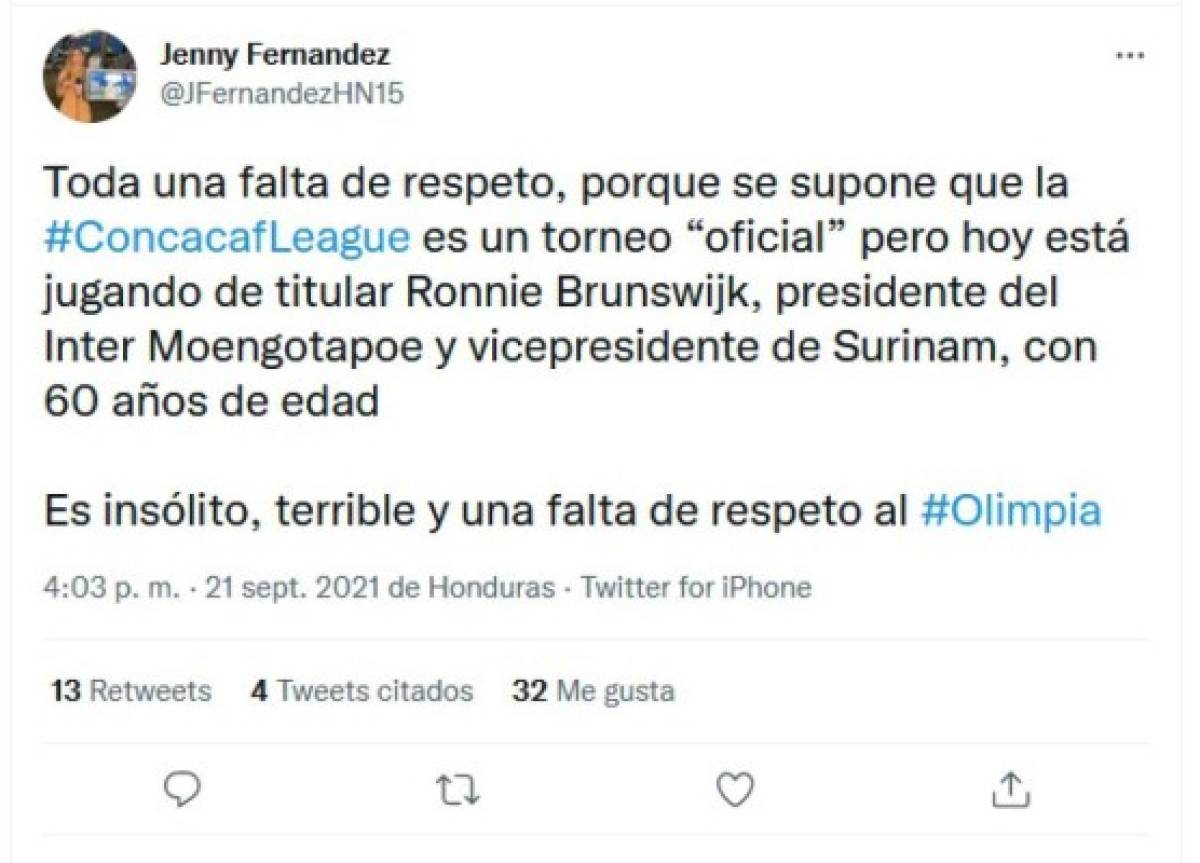
Task: Retweet using the arrows icon
Action: click(x=459, y=791)
